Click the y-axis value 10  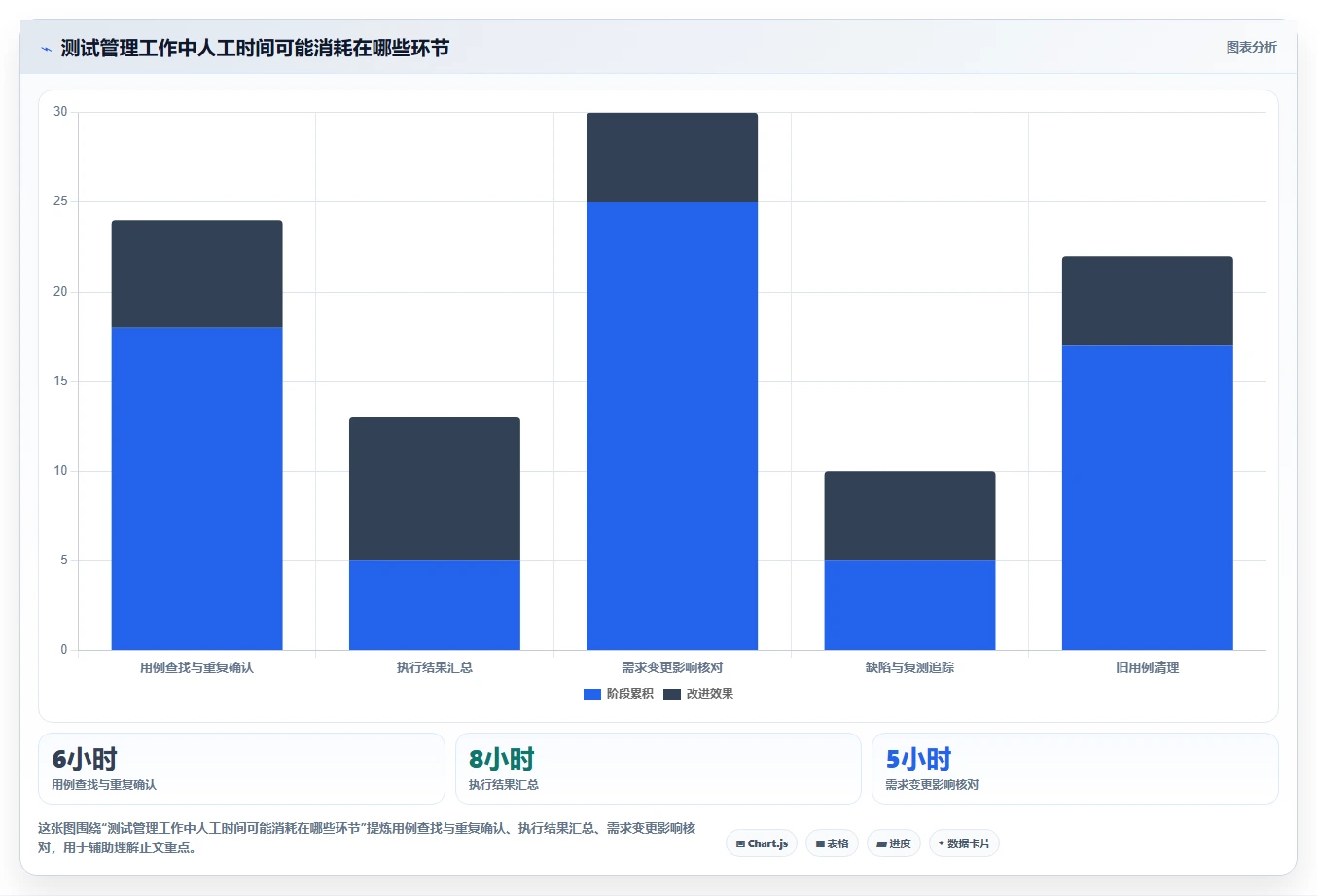pyautogui.click(x=60, y=471)
